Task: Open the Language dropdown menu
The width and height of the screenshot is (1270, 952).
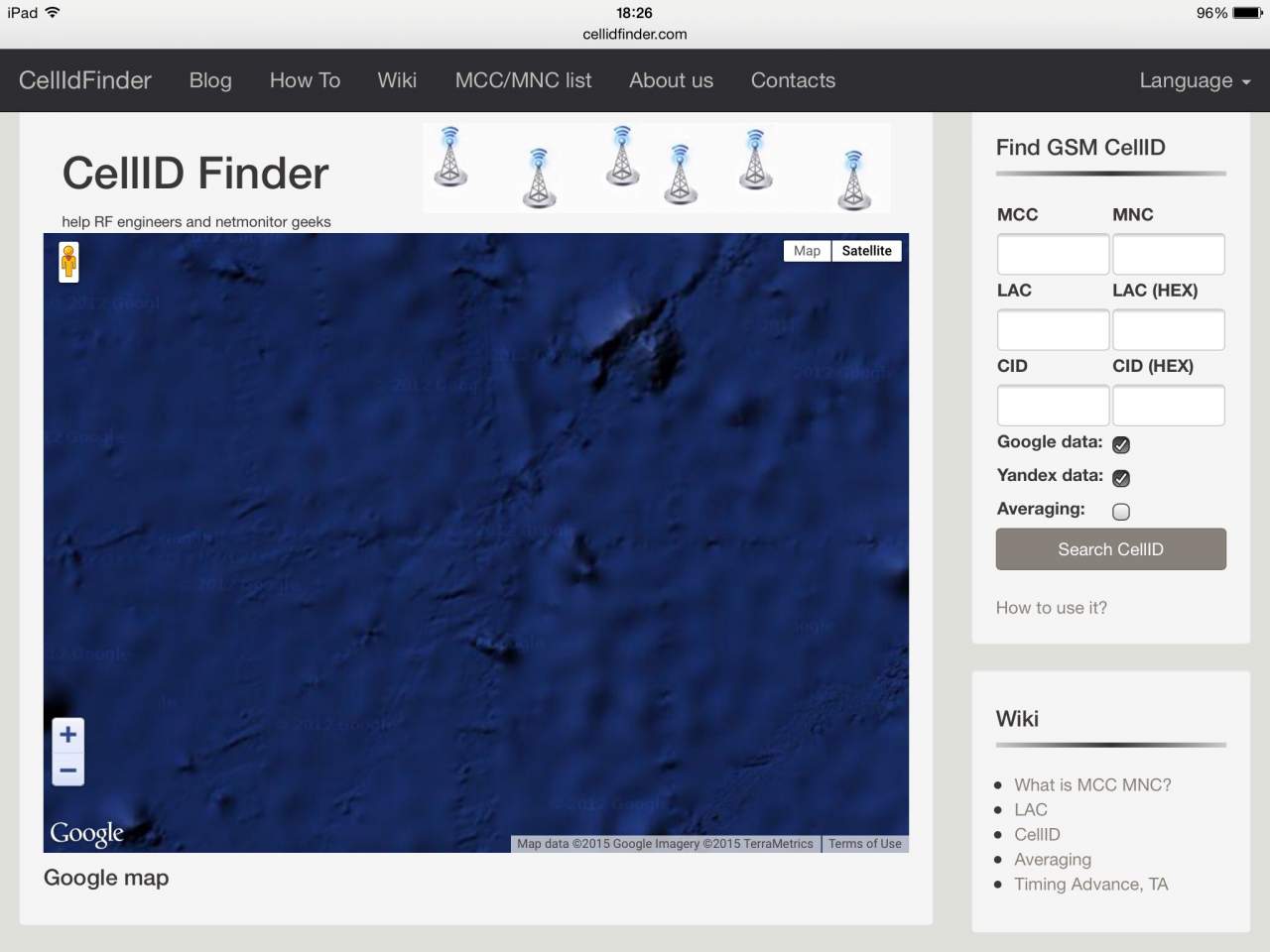Action: pos(1195,80)
